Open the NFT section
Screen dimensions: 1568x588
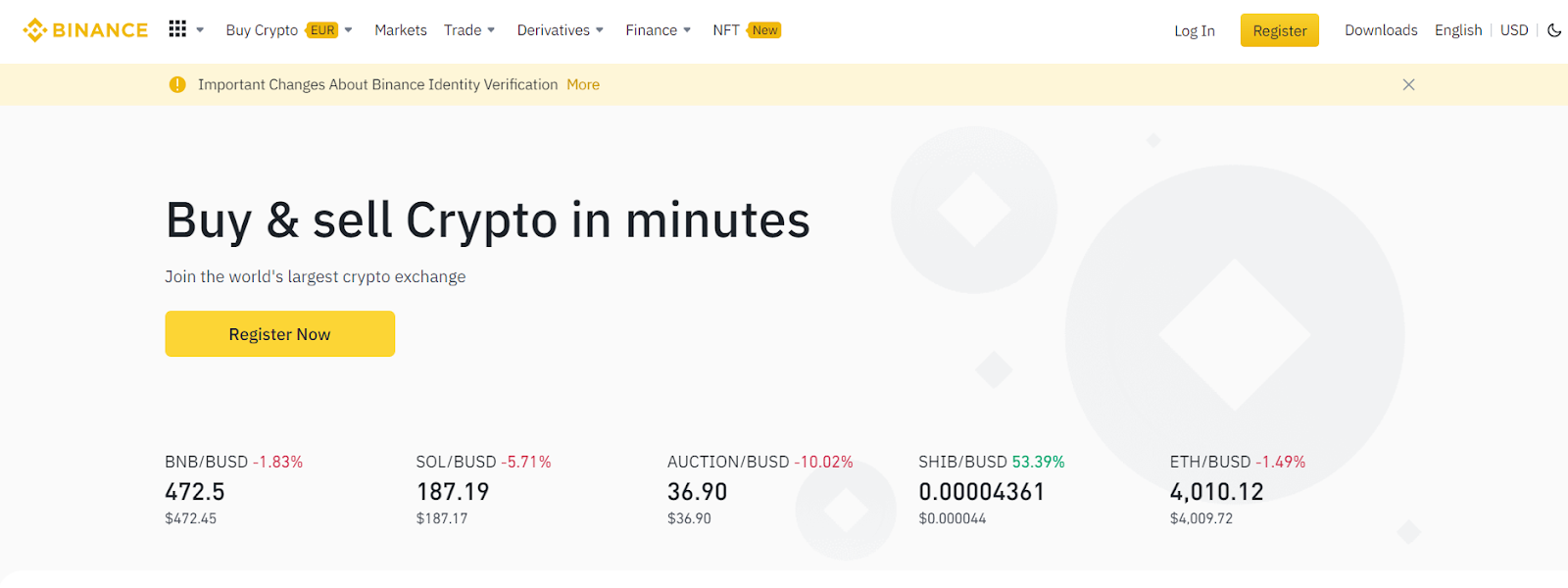pos(726,30)
